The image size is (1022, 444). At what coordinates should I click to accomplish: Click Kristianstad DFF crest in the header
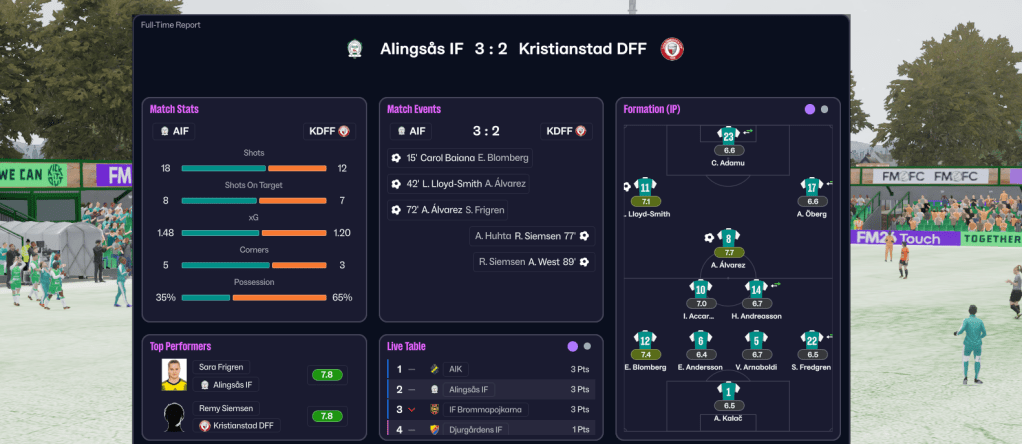click(672, 48)
